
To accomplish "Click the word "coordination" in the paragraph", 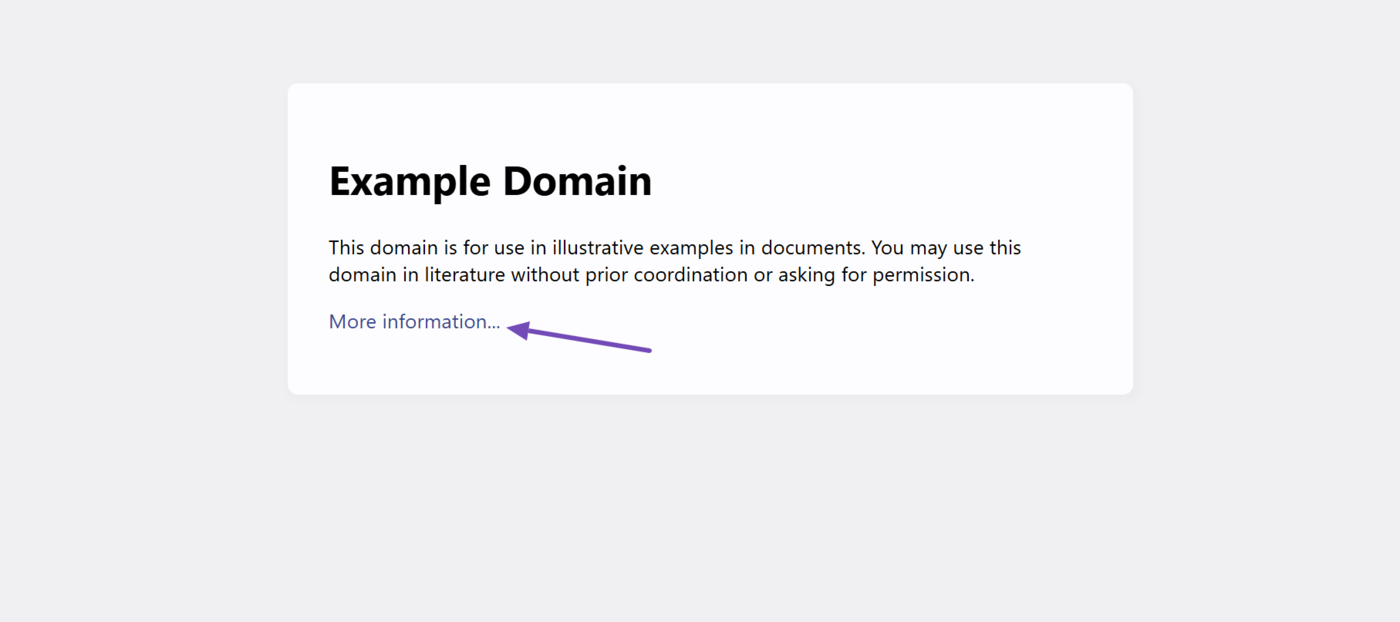I will (691, 275).
